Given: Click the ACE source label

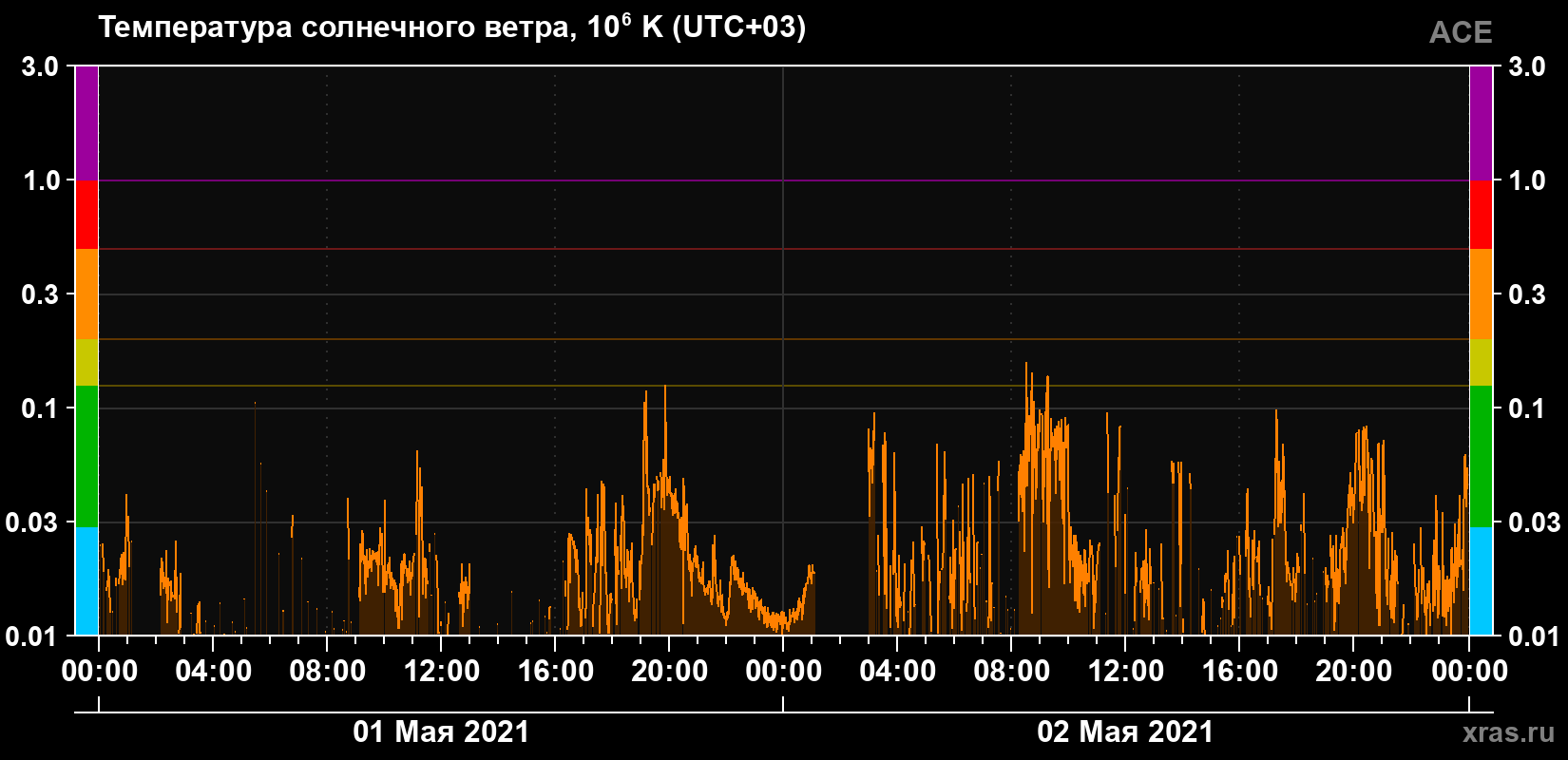Looking at the screenshot, I should [x=1461, y=32].
